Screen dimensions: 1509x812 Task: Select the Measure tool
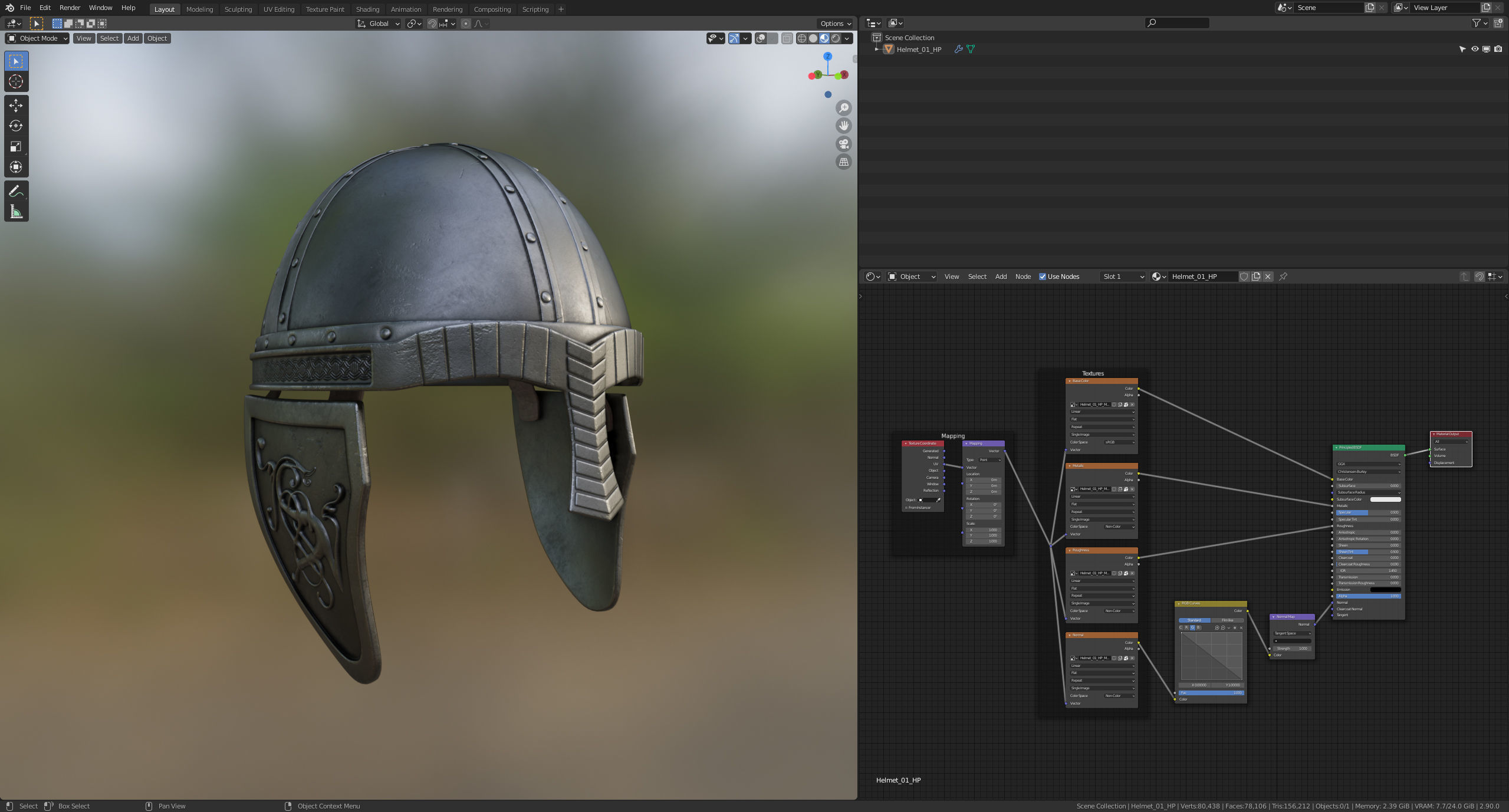click(16, 212)
